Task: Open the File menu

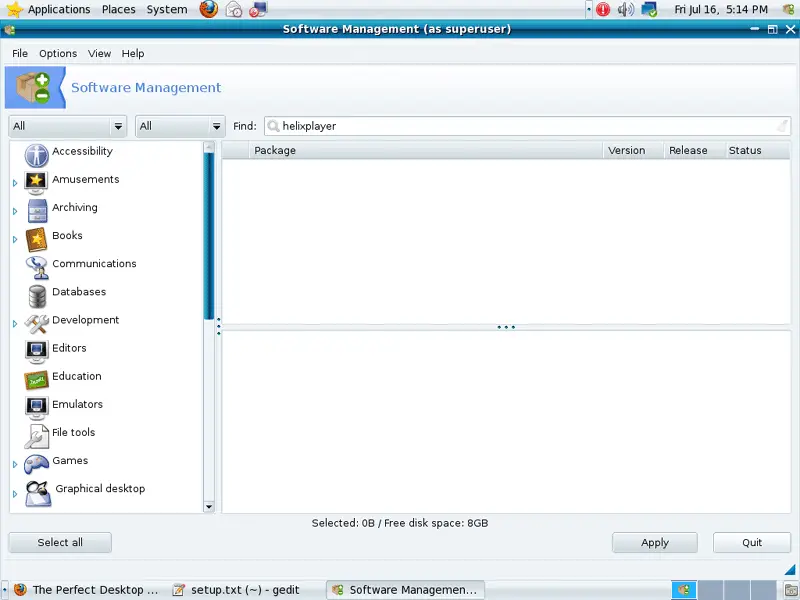Action: 20,54
